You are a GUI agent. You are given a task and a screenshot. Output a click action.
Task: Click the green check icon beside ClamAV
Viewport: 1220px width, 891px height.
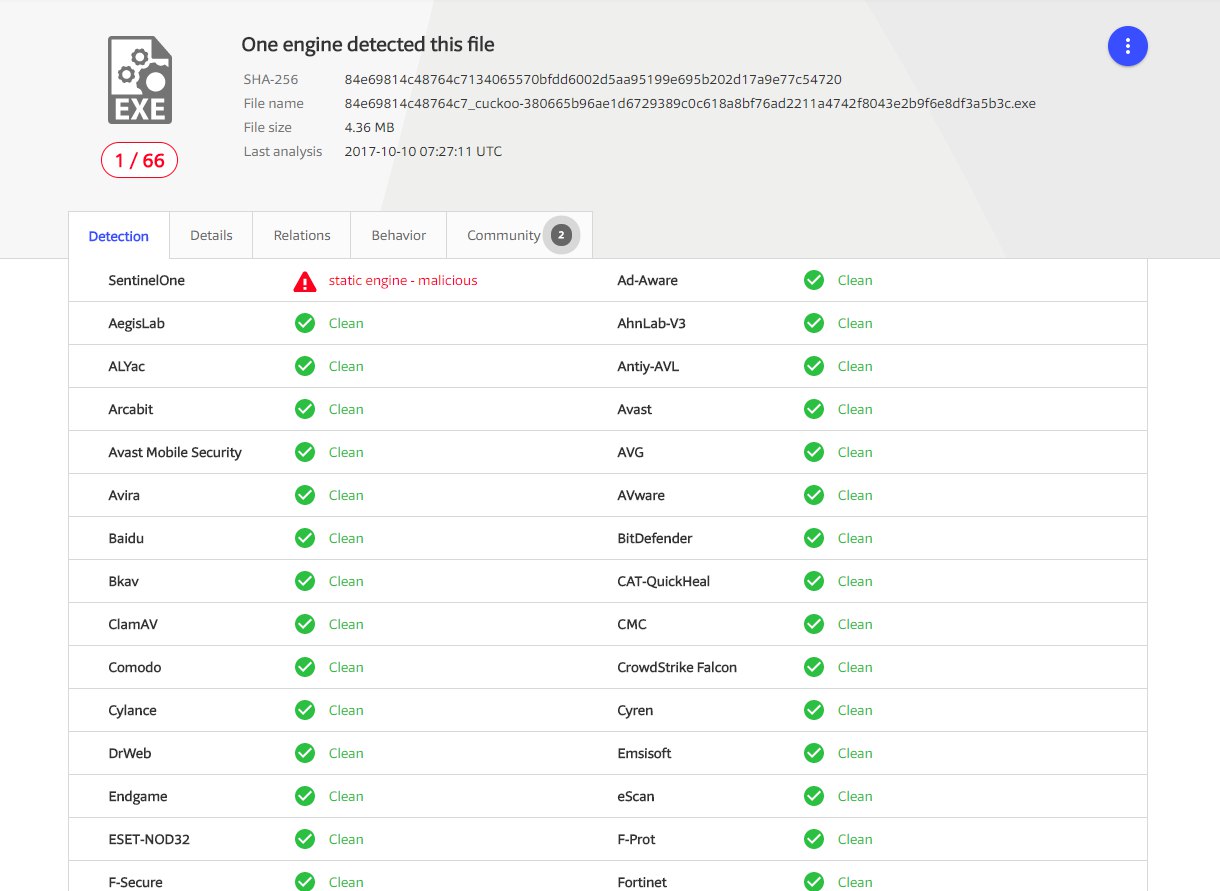305,624
